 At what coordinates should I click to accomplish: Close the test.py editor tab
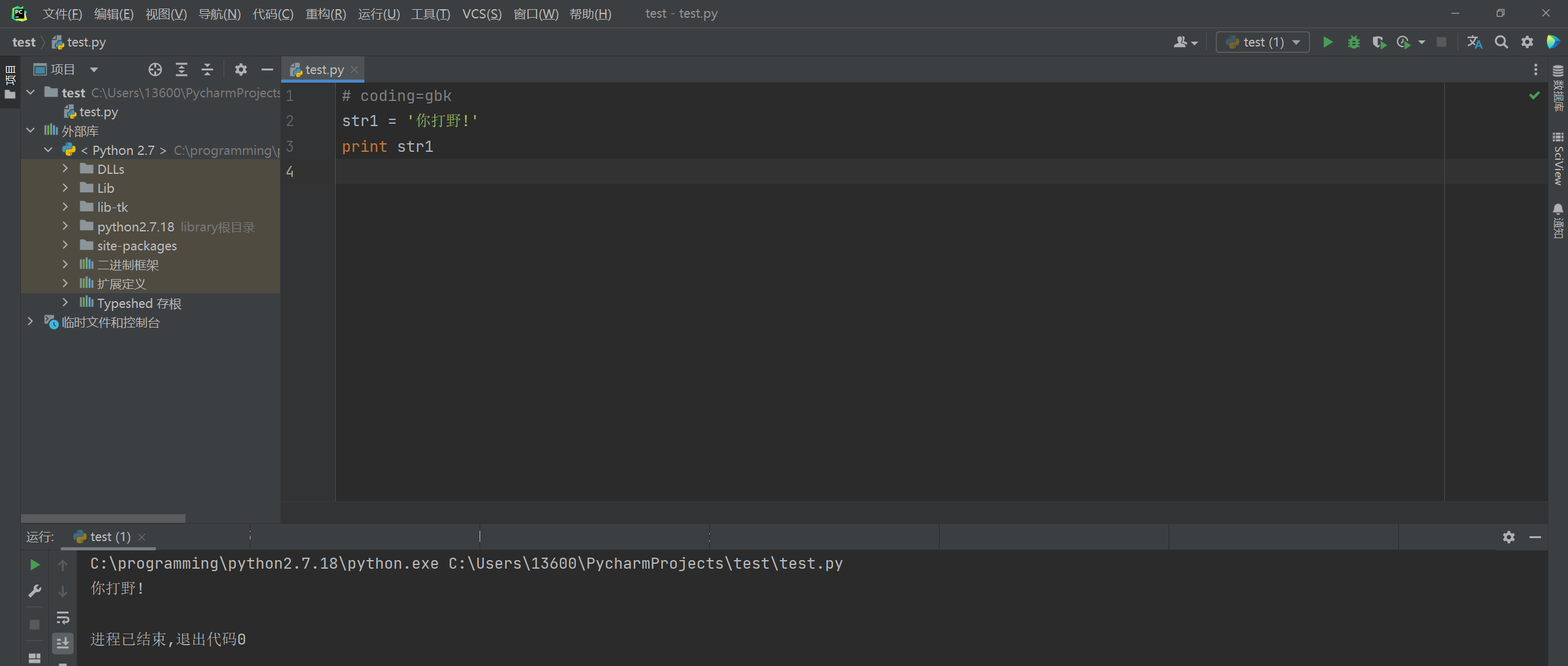click(354, 70)
